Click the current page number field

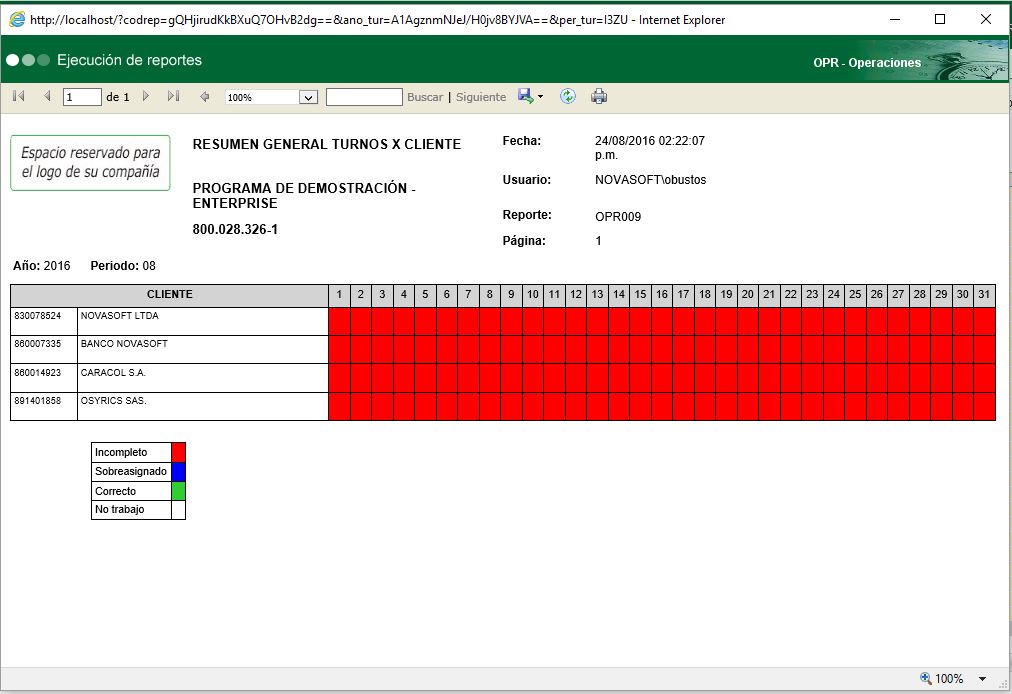[x=82, y=98]
